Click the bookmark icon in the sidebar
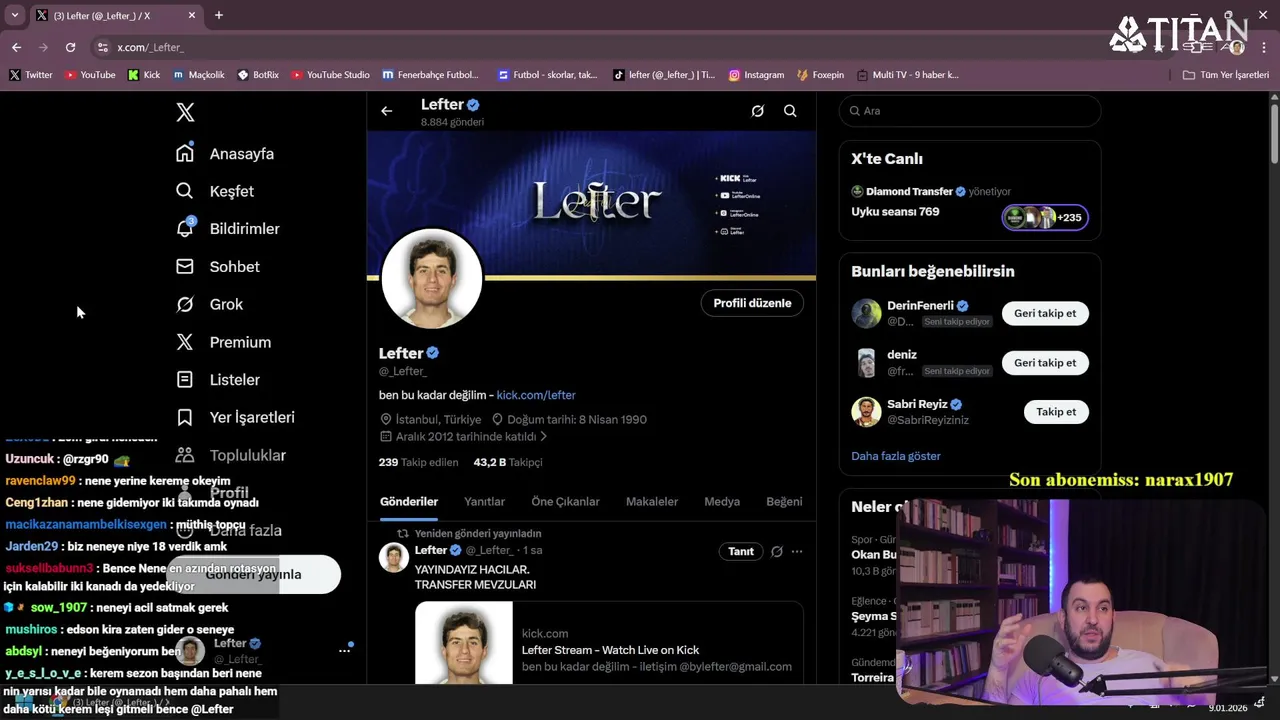The width and height of the screenshot is (1280, 720). click(x=185, y=417)
